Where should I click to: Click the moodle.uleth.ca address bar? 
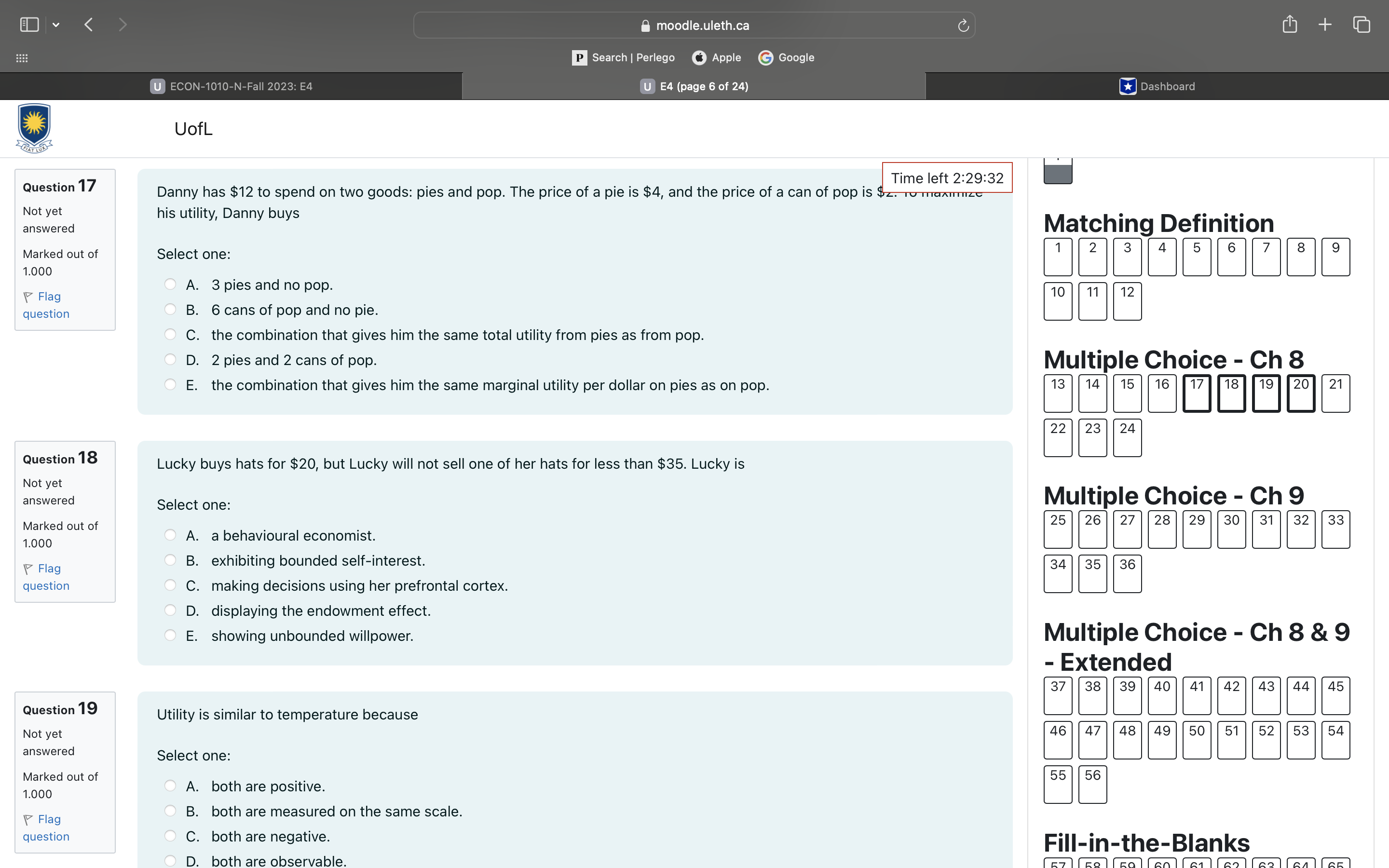click(x=694, y=25)
